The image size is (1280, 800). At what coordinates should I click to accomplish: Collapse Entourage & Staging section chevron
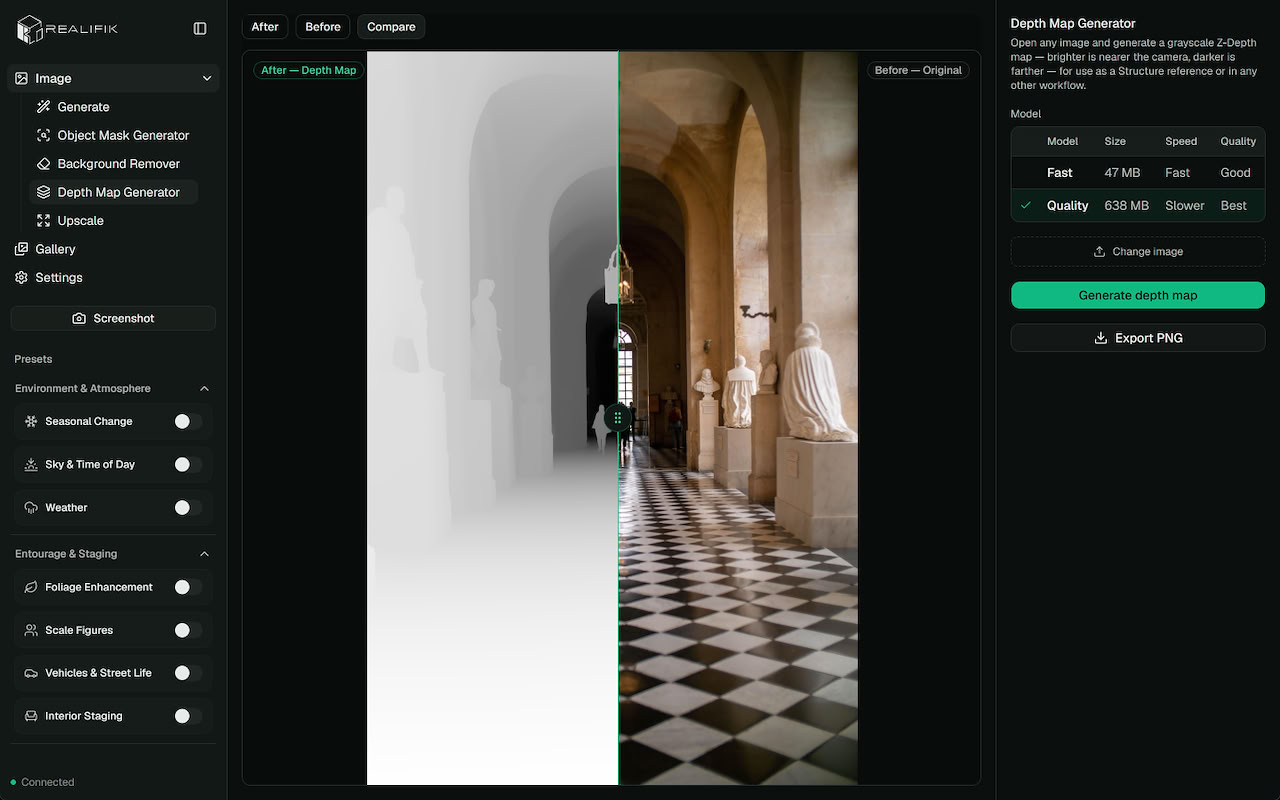click(205, 554)
